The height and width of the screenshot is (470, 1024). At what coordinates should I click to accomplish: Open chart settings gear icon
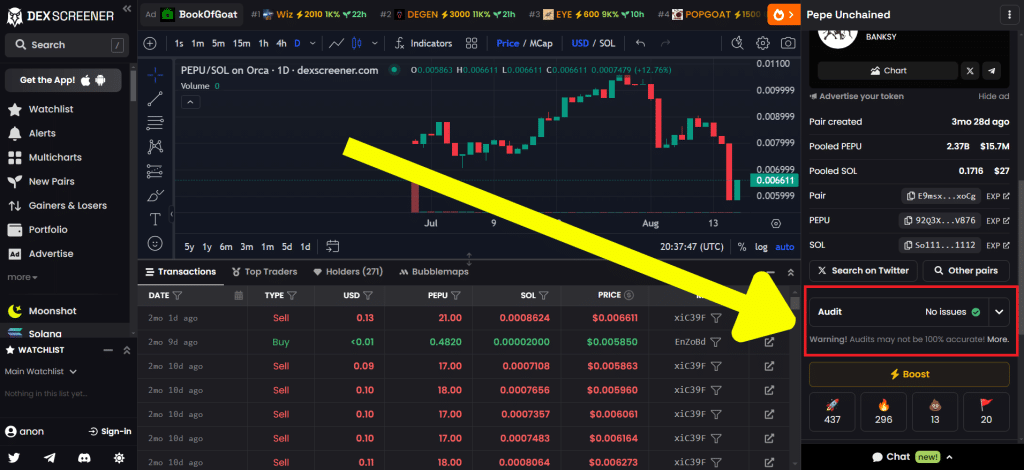762,44
